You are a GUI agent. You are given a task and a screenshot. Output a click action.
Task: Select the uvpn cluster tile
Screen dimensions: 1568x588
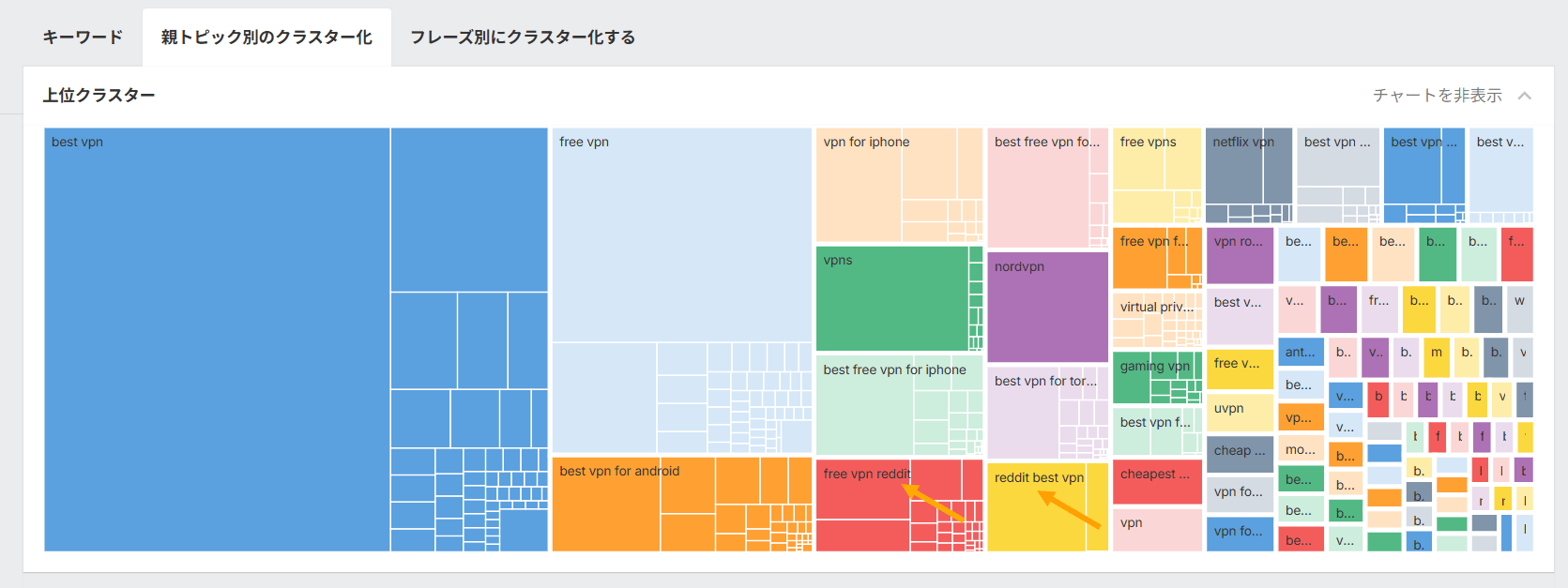pyautogui.click(x=1239, y=410)
